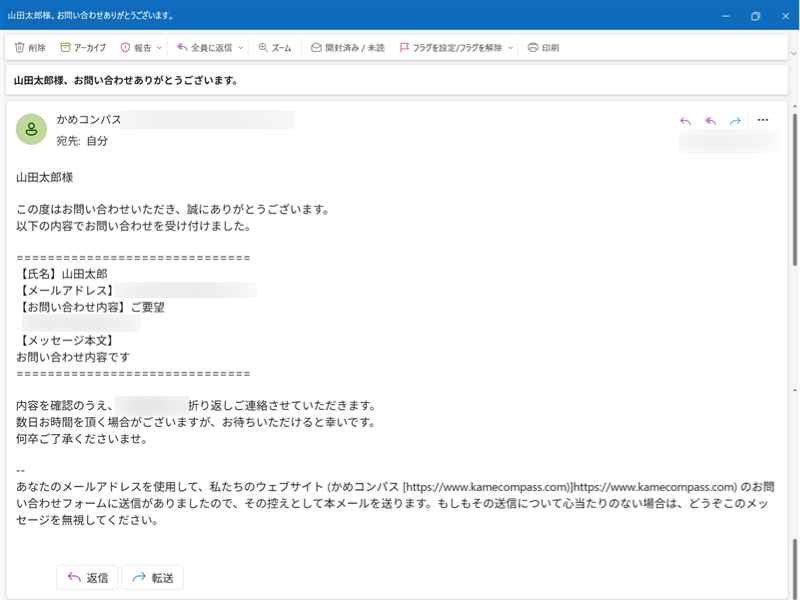Expand the 全員に返信 dropdown arrow

[x=240, y=47]
